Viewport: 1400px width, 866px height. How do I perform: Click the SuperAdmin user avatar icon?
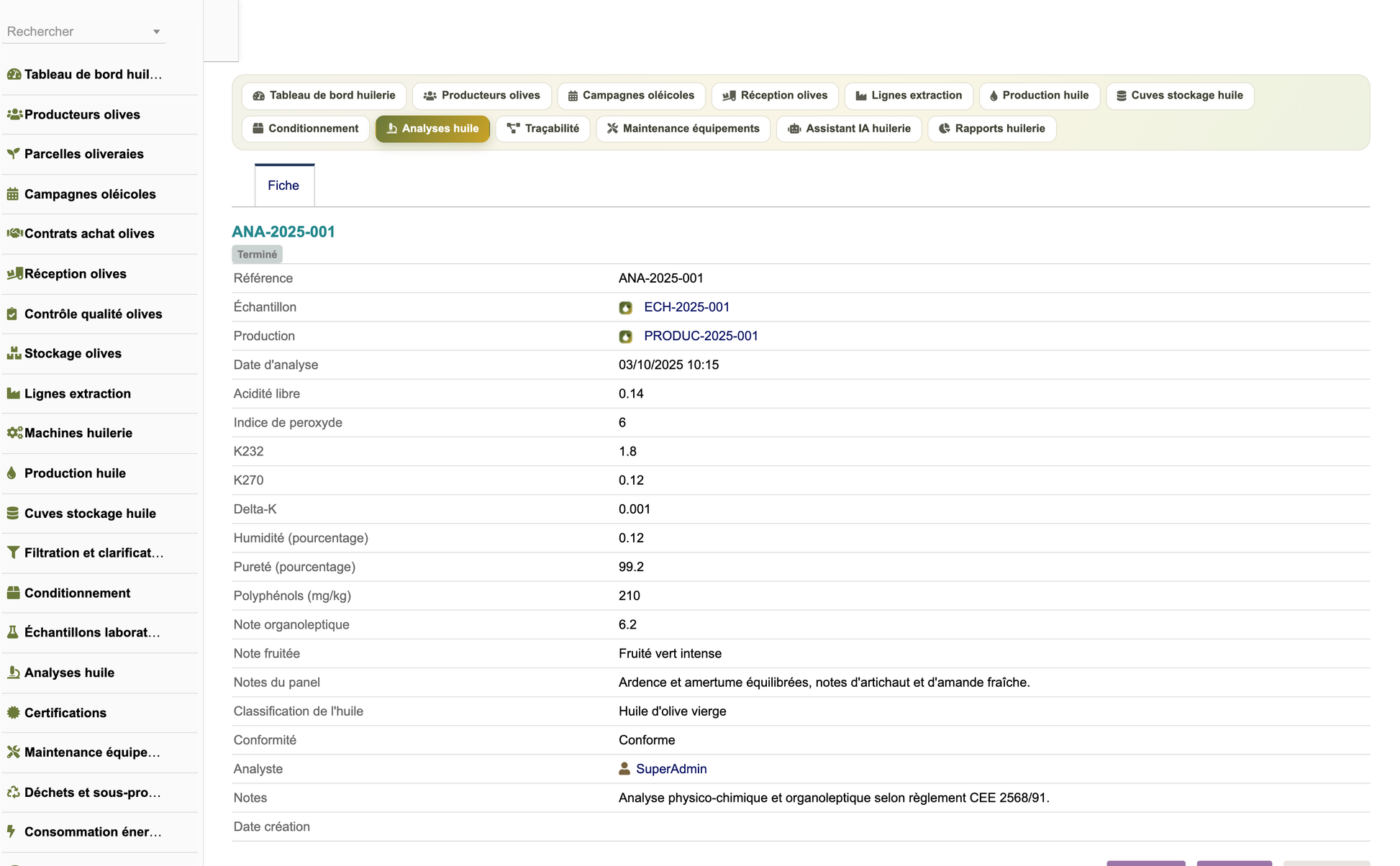click(x=624, y=769)
